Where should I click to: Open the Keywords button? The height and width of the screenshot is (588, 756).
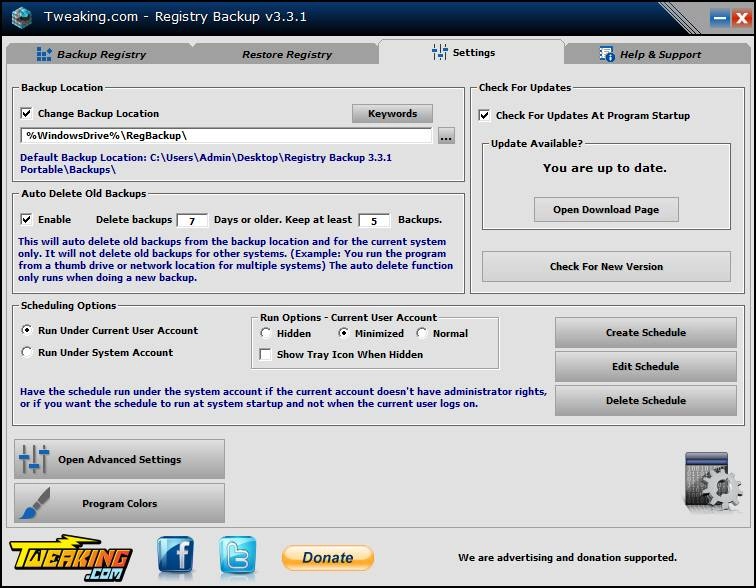[x=392, y=113]
